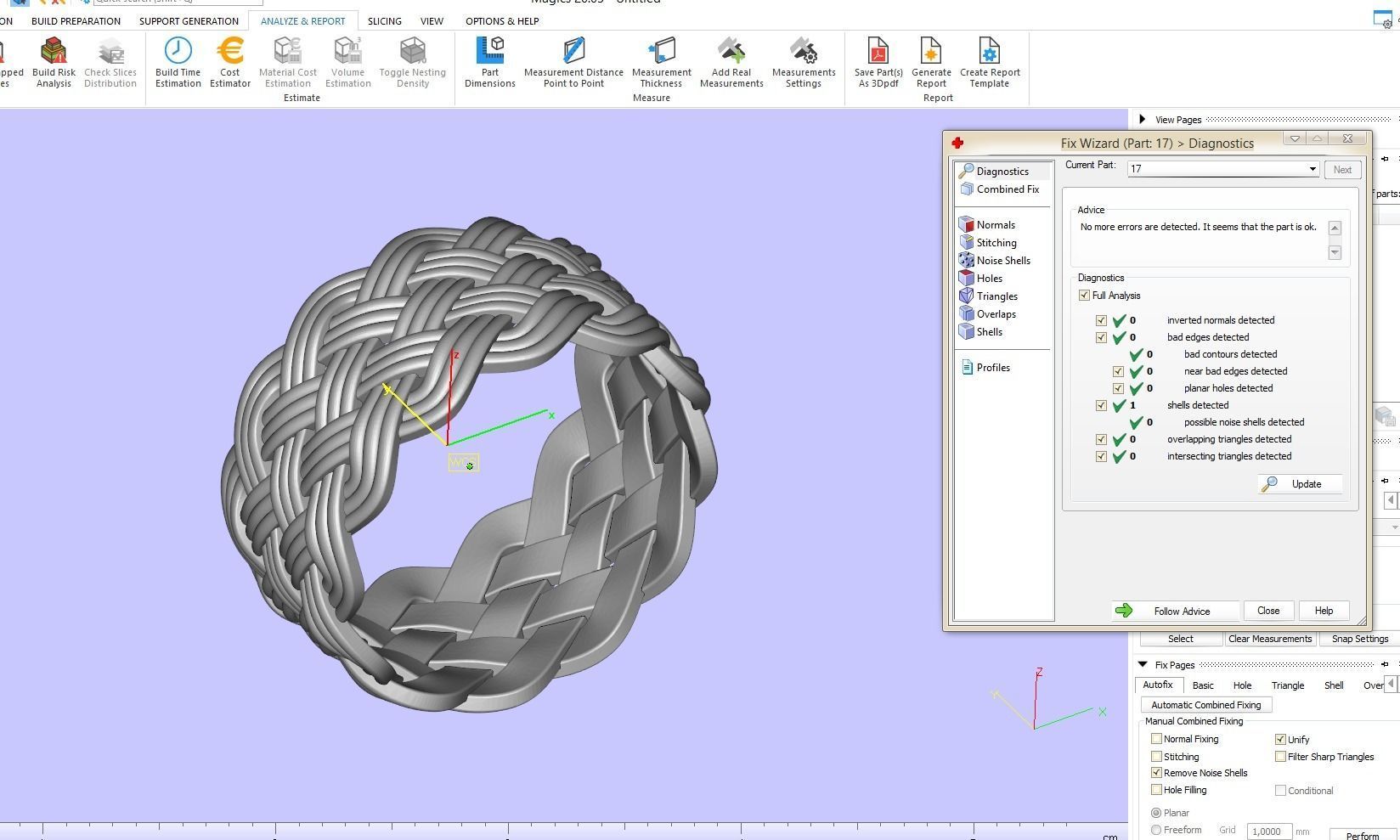Toggle Full Analysis checkbox
Image resolution: width=1400 pixels, height=840 pixels.
pos(1084,296)
